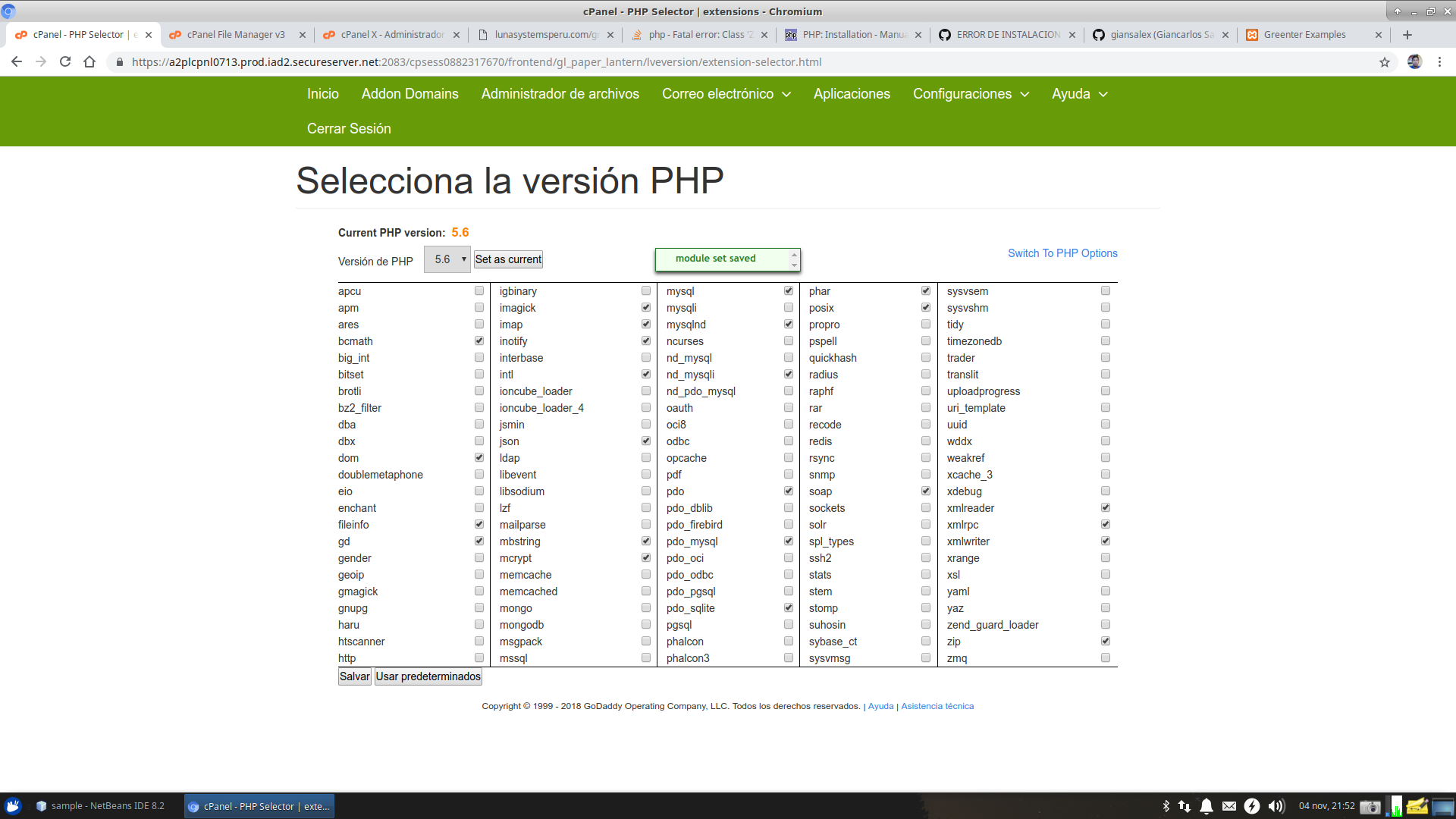Open the camera/screenshot icon near the clock

click(x=1370, y=806)
